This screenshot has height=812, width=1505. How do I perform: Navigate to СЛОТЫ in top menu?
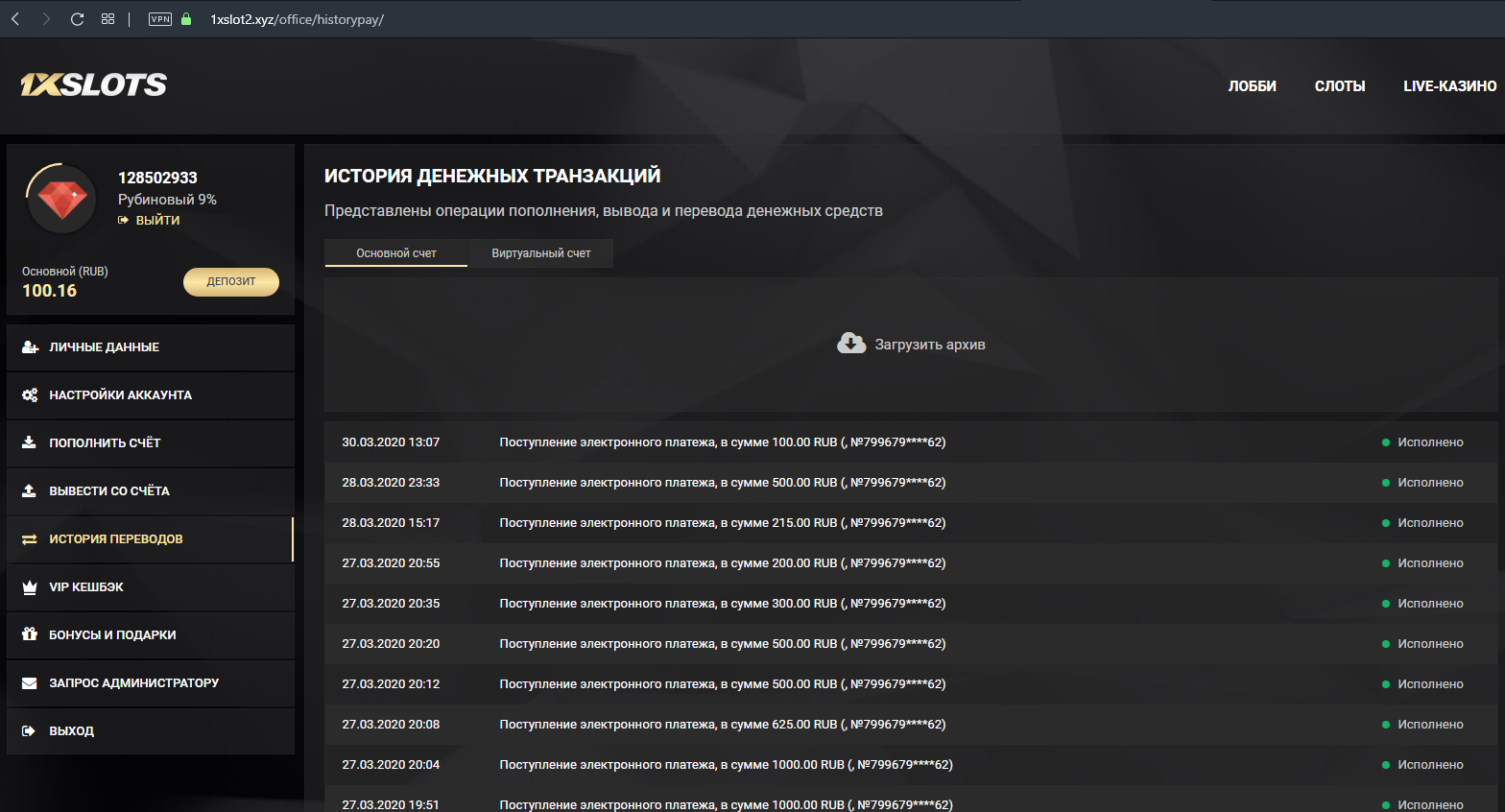coord(1339,86)
